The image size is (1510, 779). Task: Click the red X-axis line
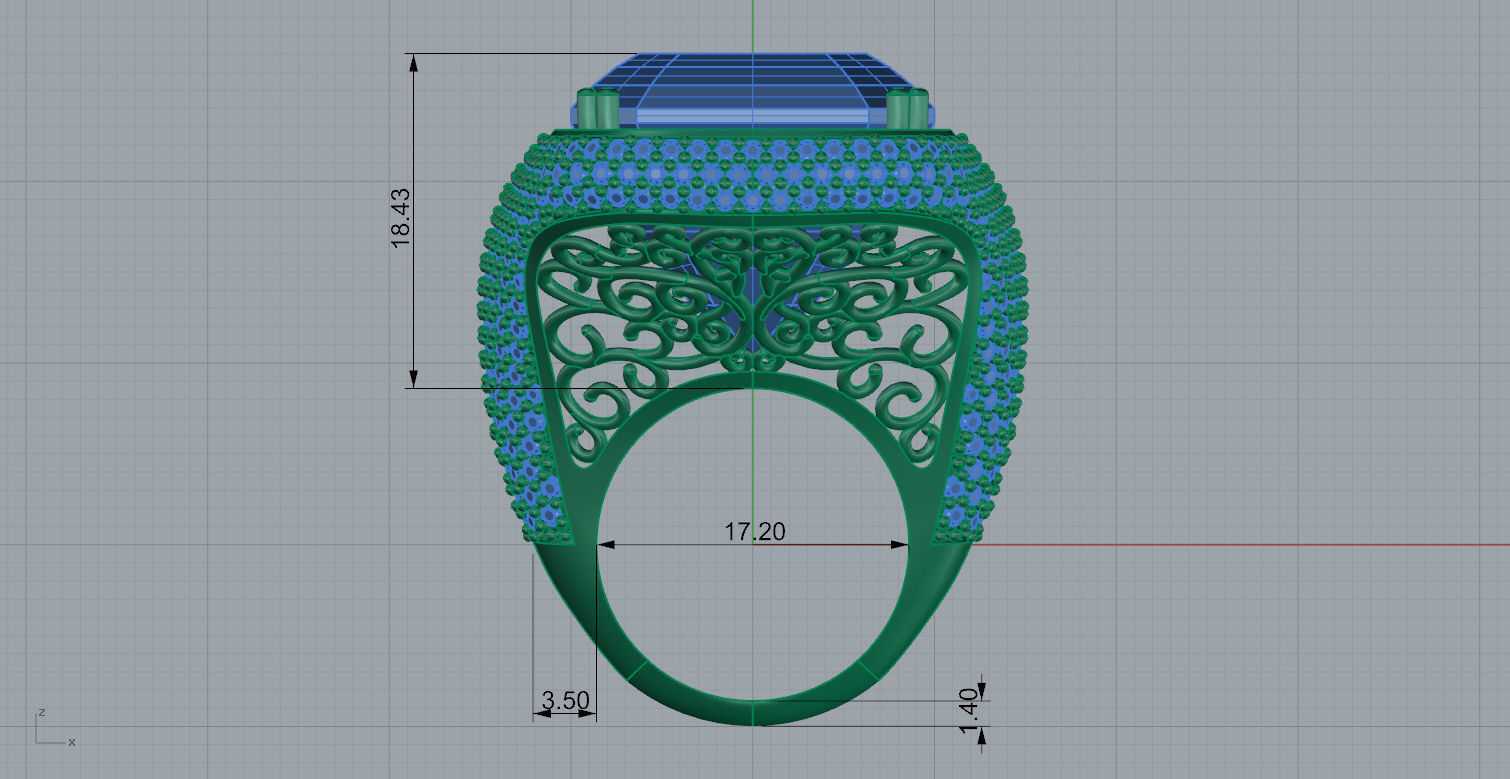1240,545
